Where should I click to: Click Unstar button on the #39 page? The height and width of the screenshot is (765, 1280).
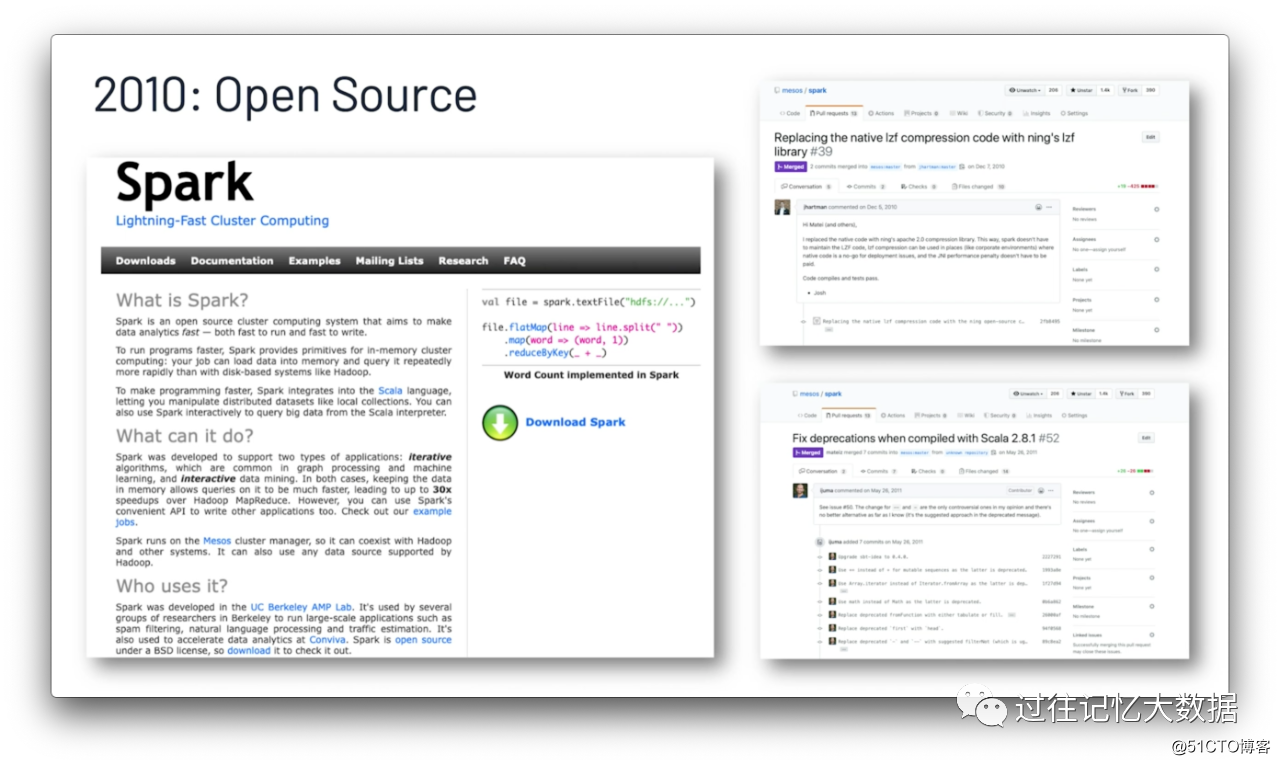(x=1081, y=90)
